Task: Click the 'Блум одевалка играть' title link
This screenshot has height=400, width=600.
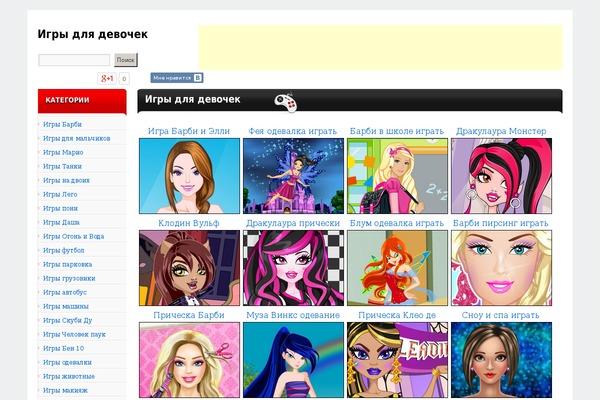Action: [x=397, y=223]
